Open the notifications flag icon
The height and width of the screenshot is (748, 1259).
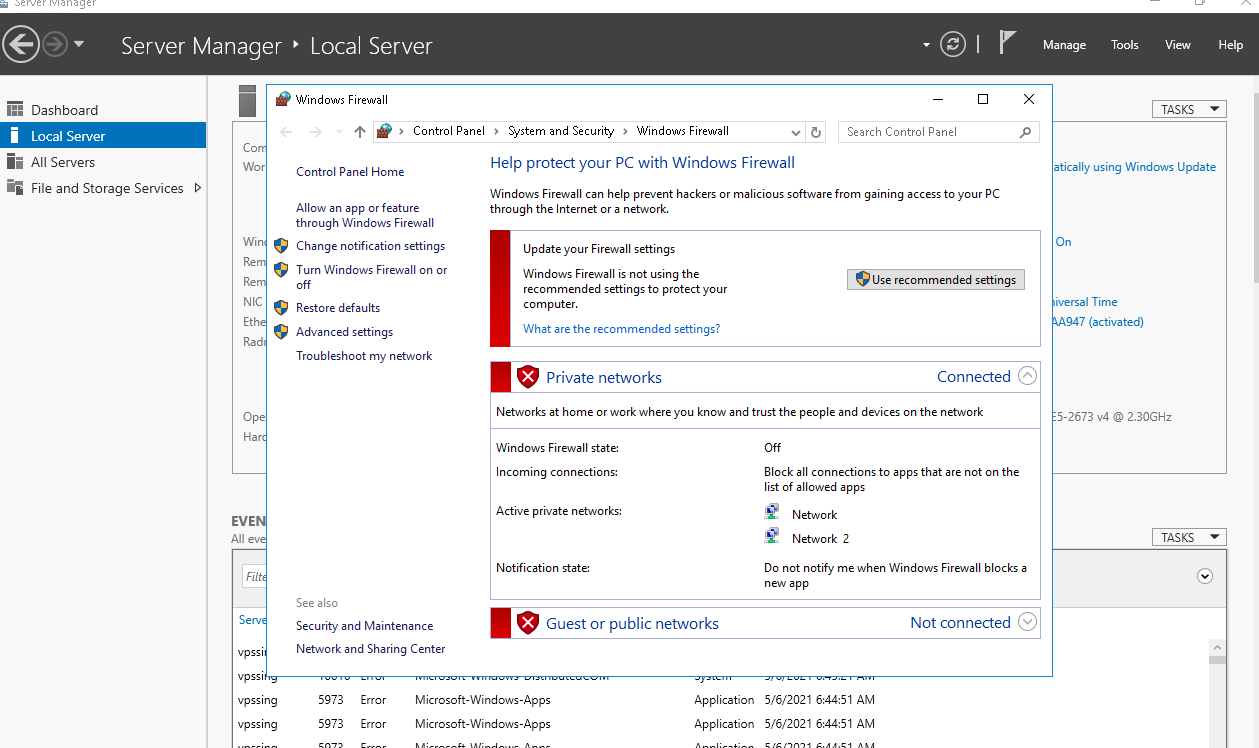coord(1007,43)
